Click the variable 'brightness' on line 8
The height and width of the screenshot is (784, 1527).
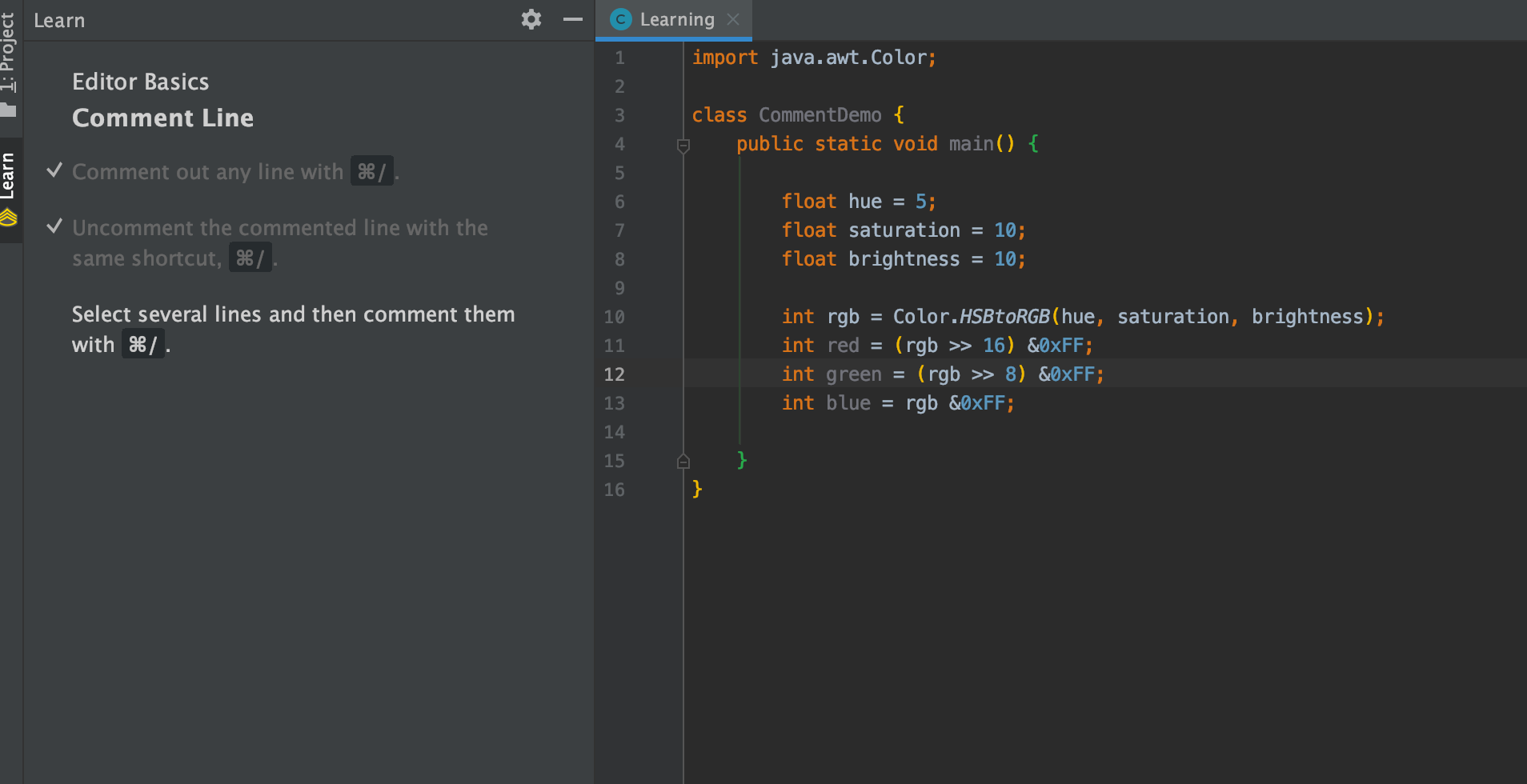tap(904, 259)
